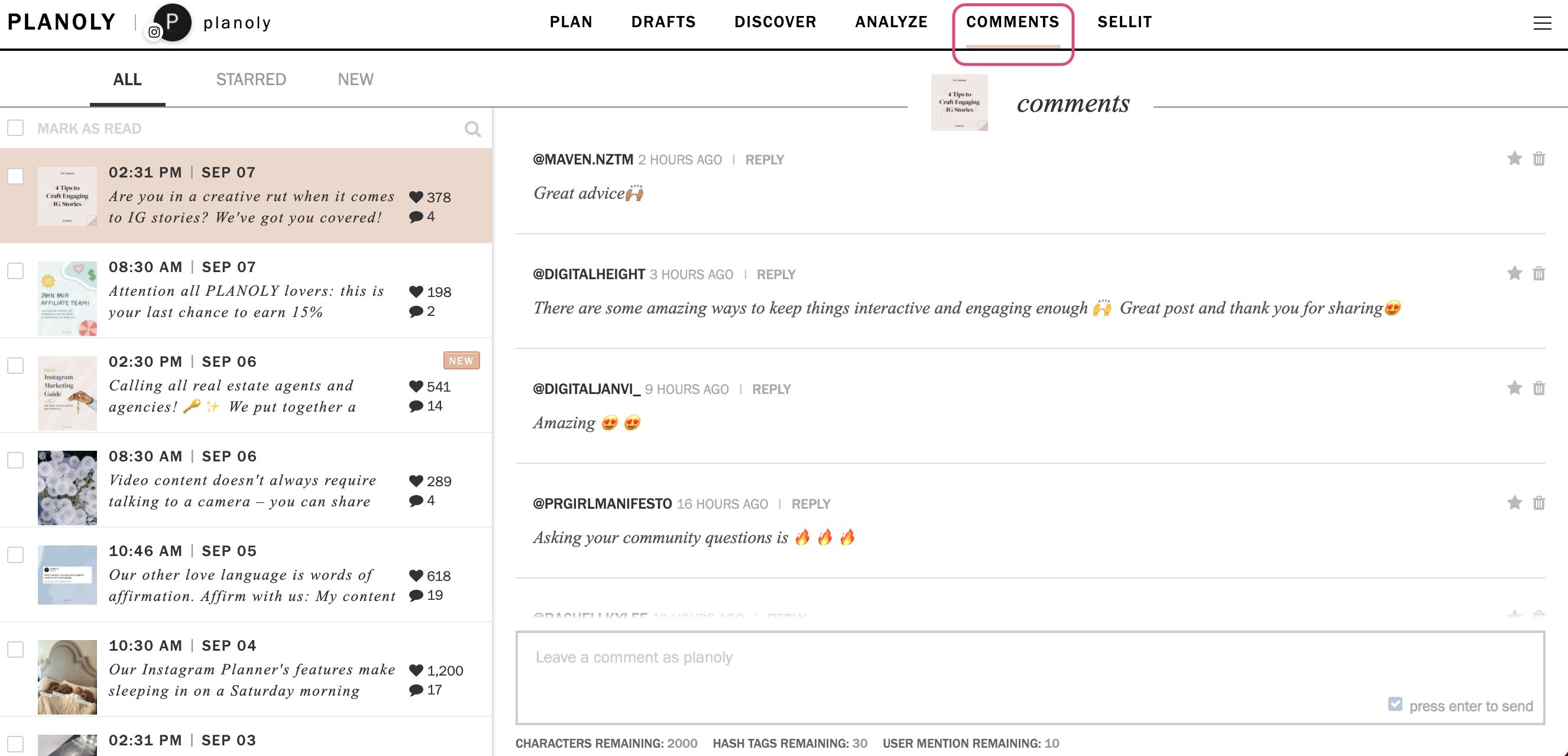Click comment bubble on 02:31 PM Sep 07 post

tap(416, 217)
